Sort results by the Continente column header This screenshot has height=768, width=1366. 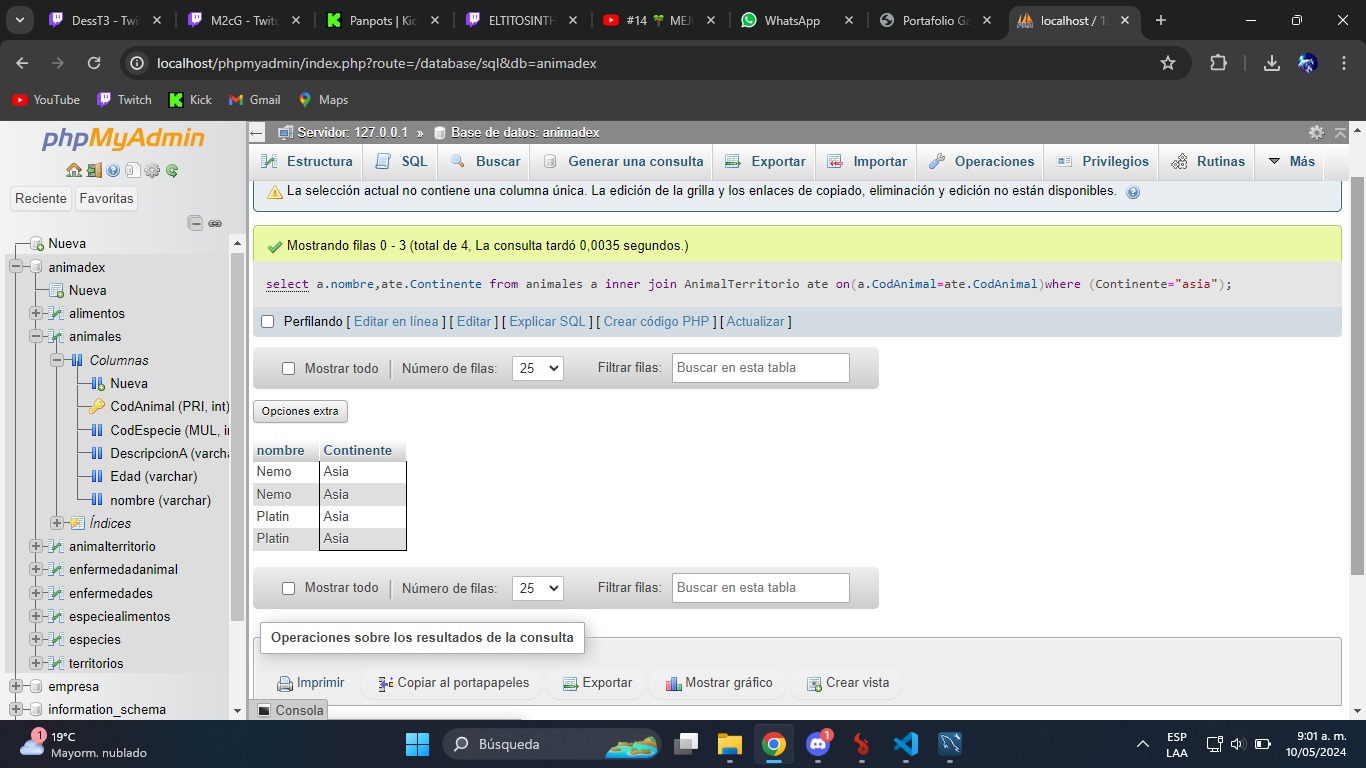tap(357, 450)
